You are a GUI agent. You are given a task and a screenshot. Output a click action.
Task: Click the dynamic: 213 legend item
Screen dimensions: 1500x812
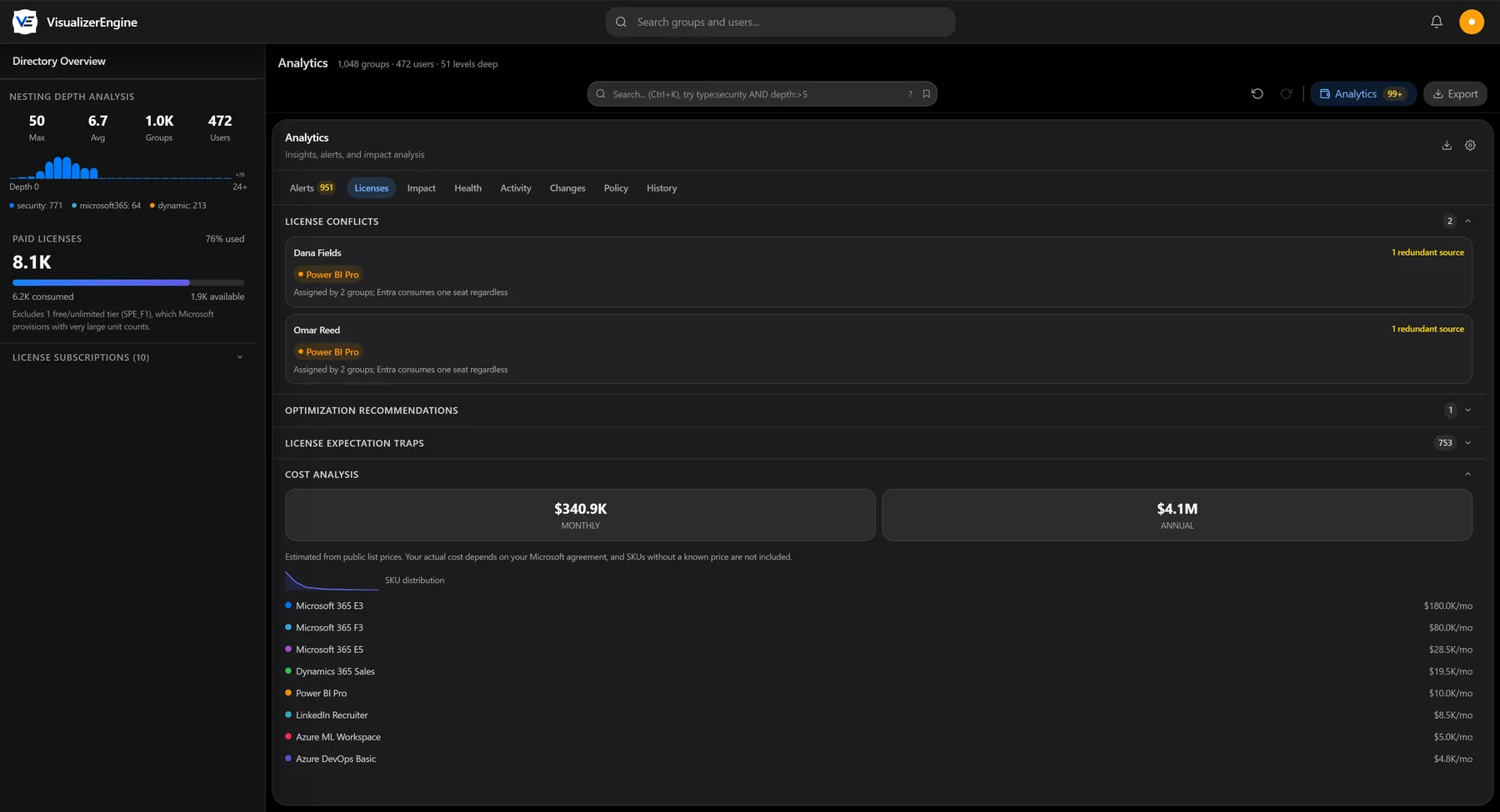coord(177,206)
